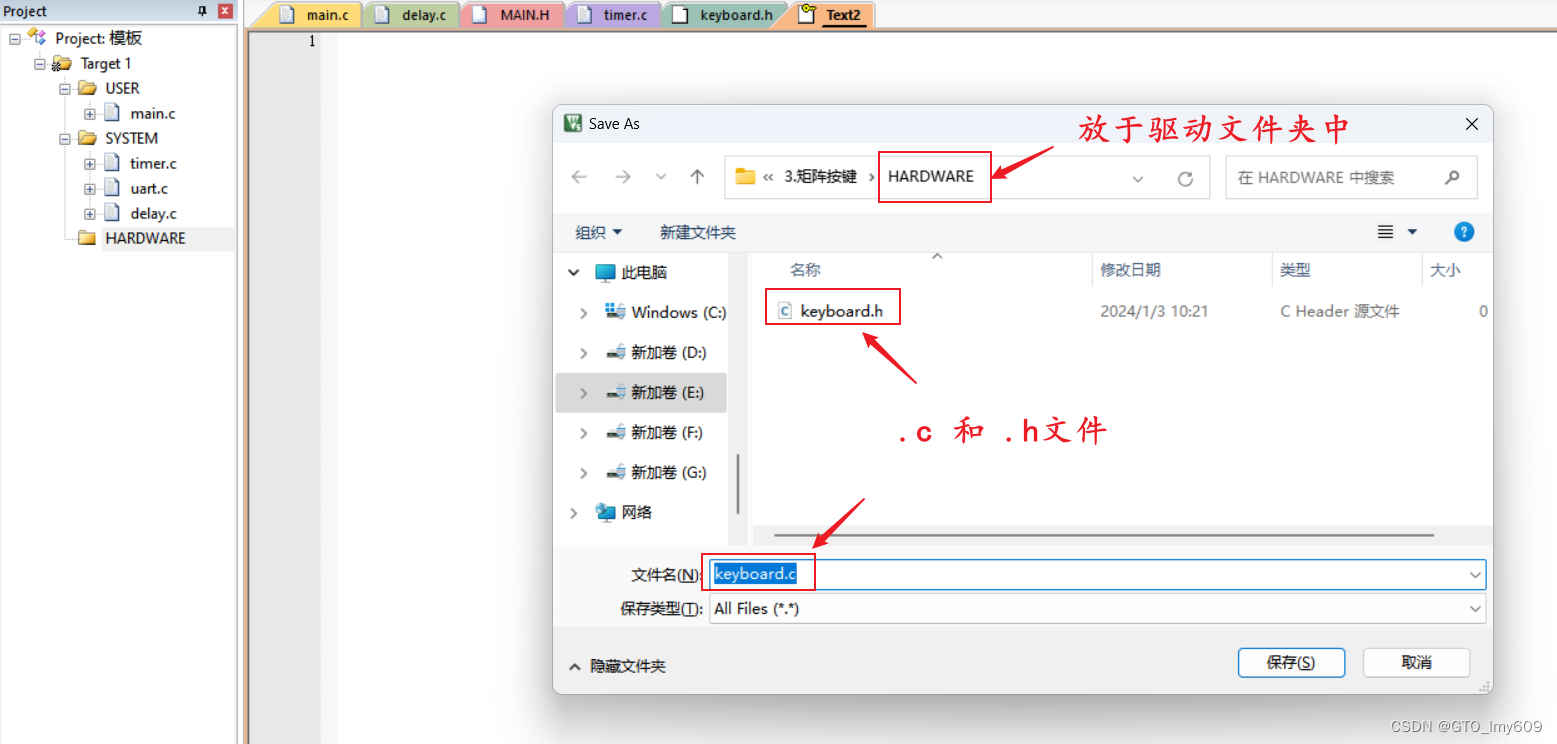1557x744 pixels.
Task: Select uart.c in the project tree
Action: point(149,188)
